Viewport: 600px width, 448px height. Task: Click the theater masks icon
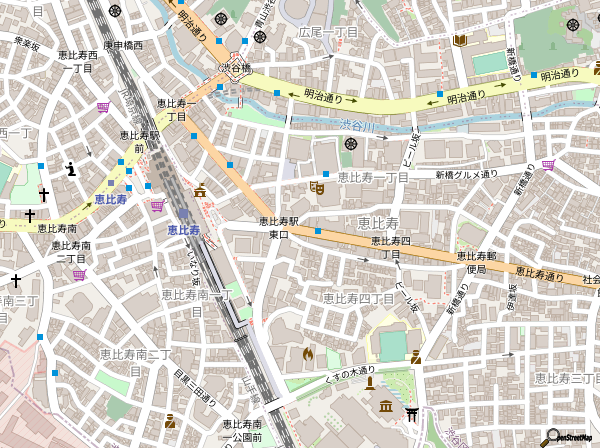click(317, 186)
